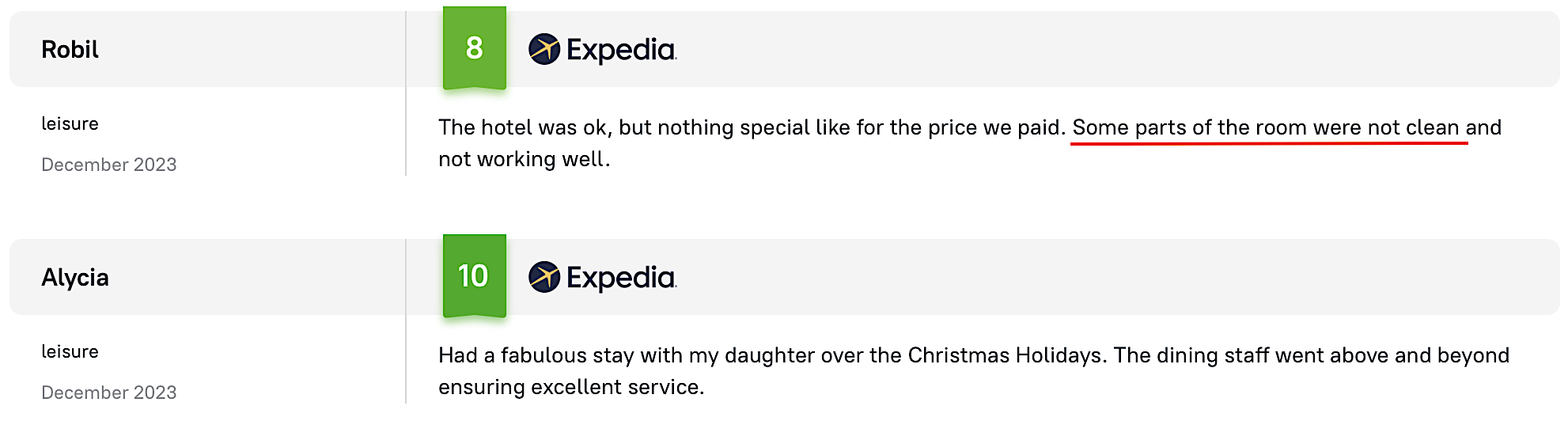Select the December 2023 date under Alycia

point(108,393)
